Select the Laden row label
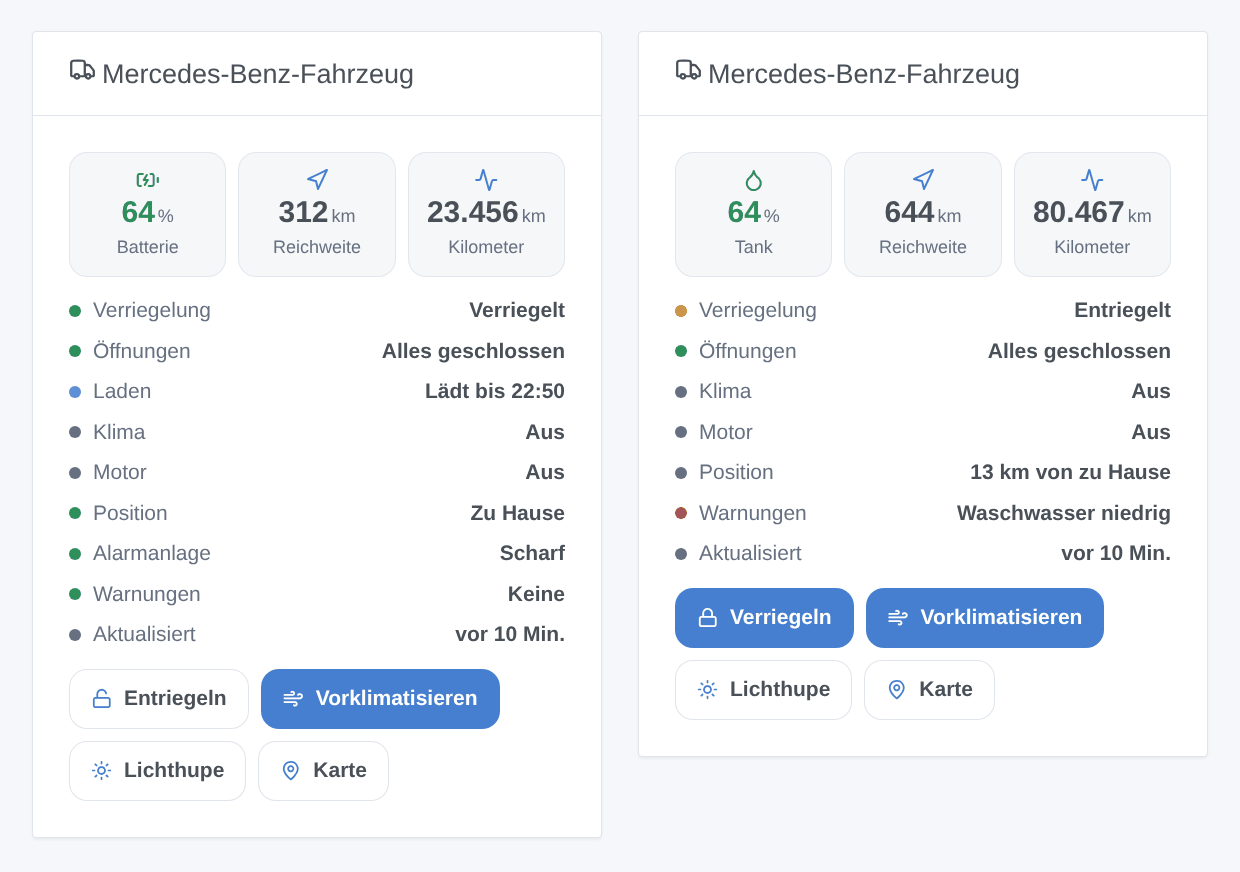Viewport: 1240px width, 872px height. (122, 391)
